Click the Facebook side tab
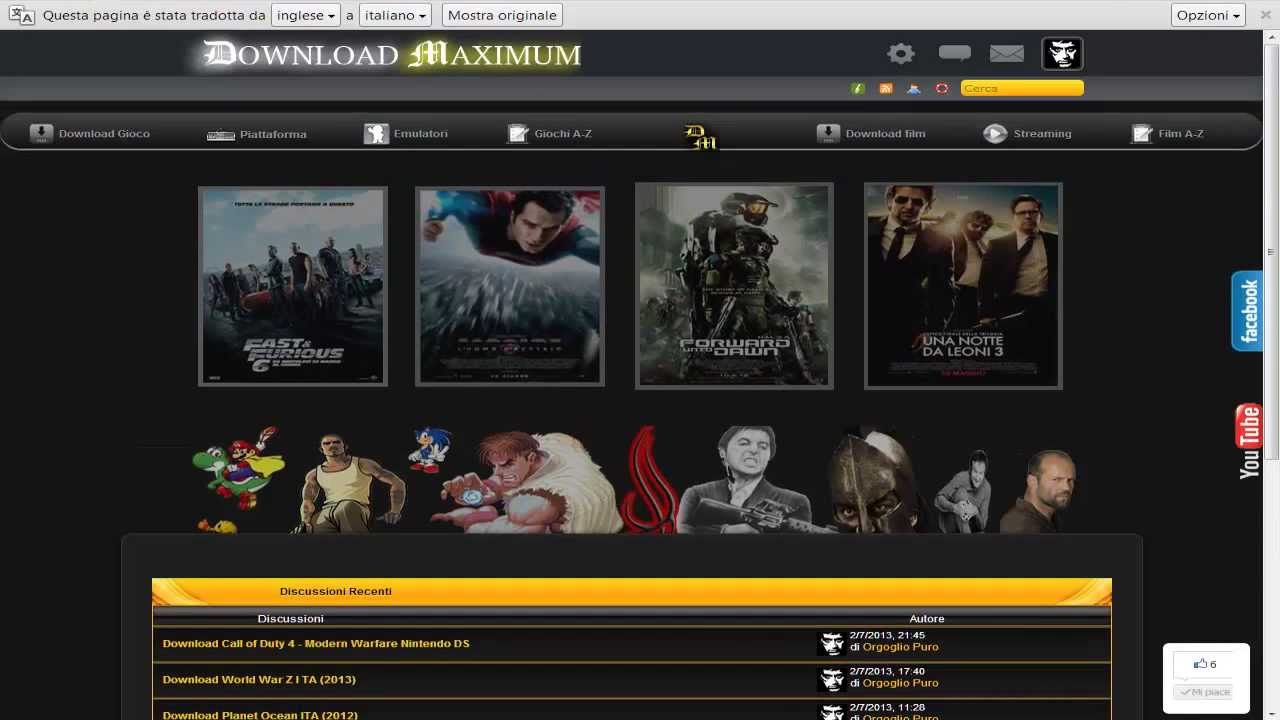 (1247, 311)
